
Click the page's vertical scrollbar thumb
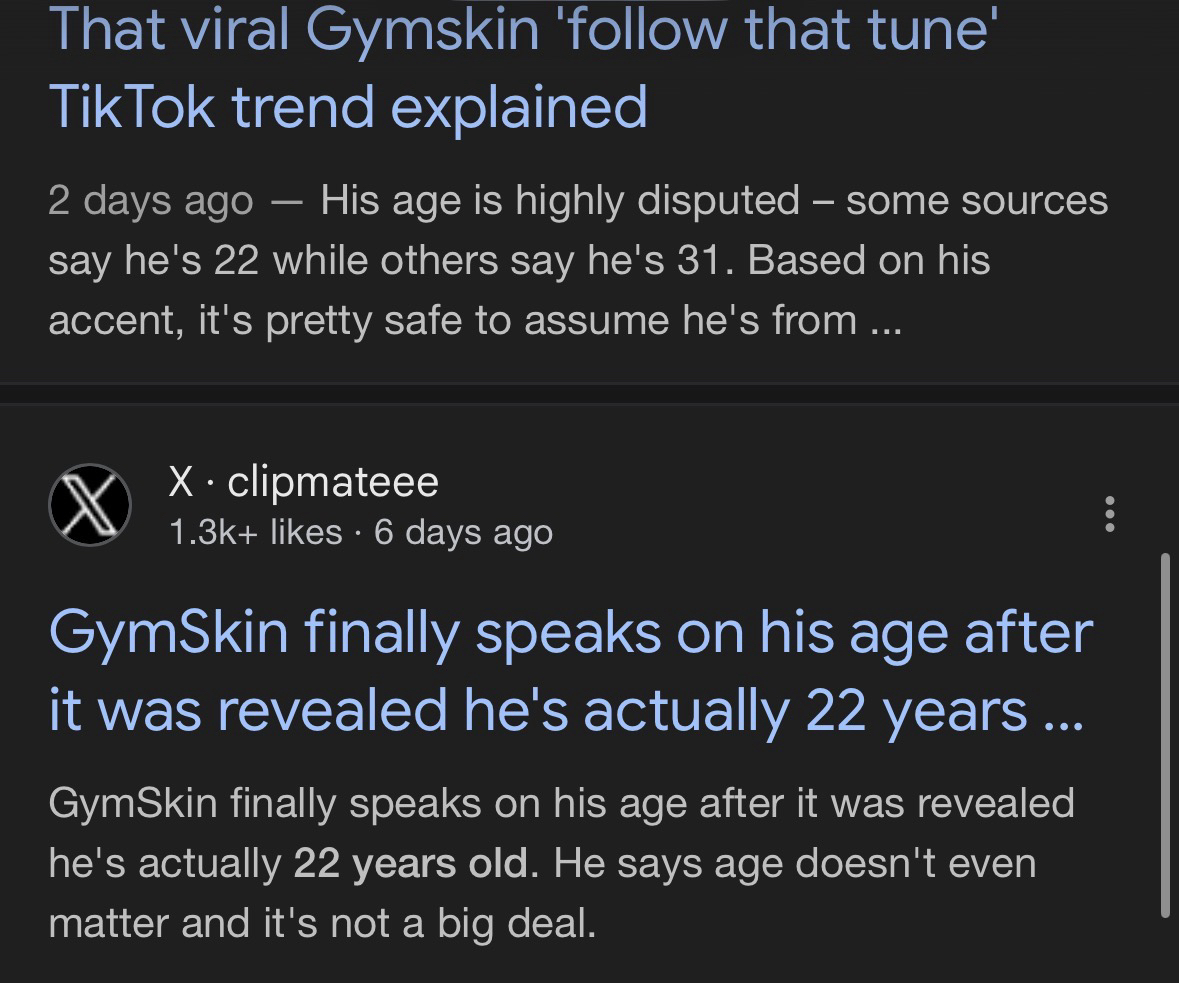coord(1165,735)
